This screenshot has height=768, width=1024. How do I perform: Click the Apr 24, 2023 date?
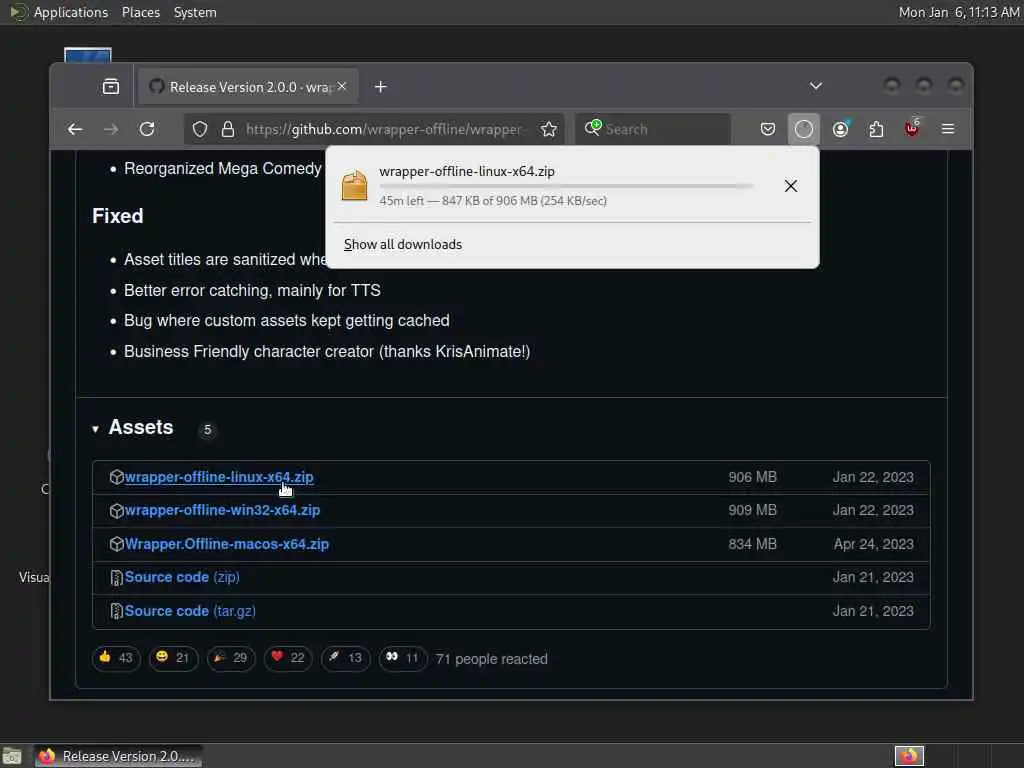(873, 544)
